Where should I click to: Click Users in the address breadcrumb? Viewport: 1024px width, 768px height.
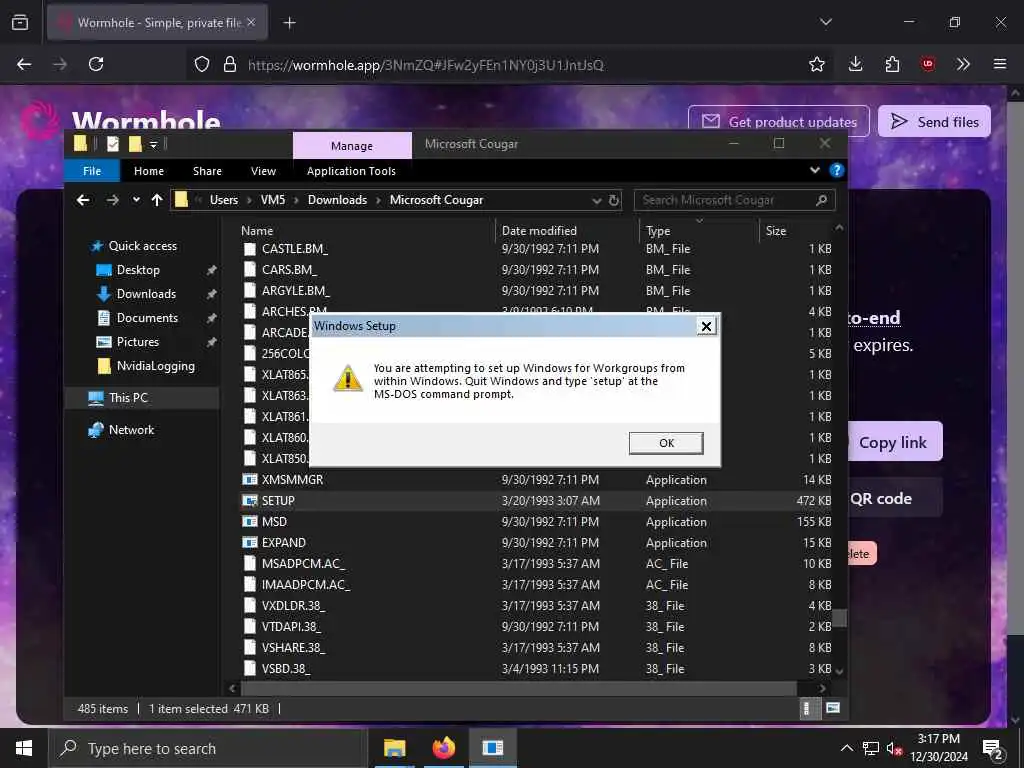coord(224,200)
